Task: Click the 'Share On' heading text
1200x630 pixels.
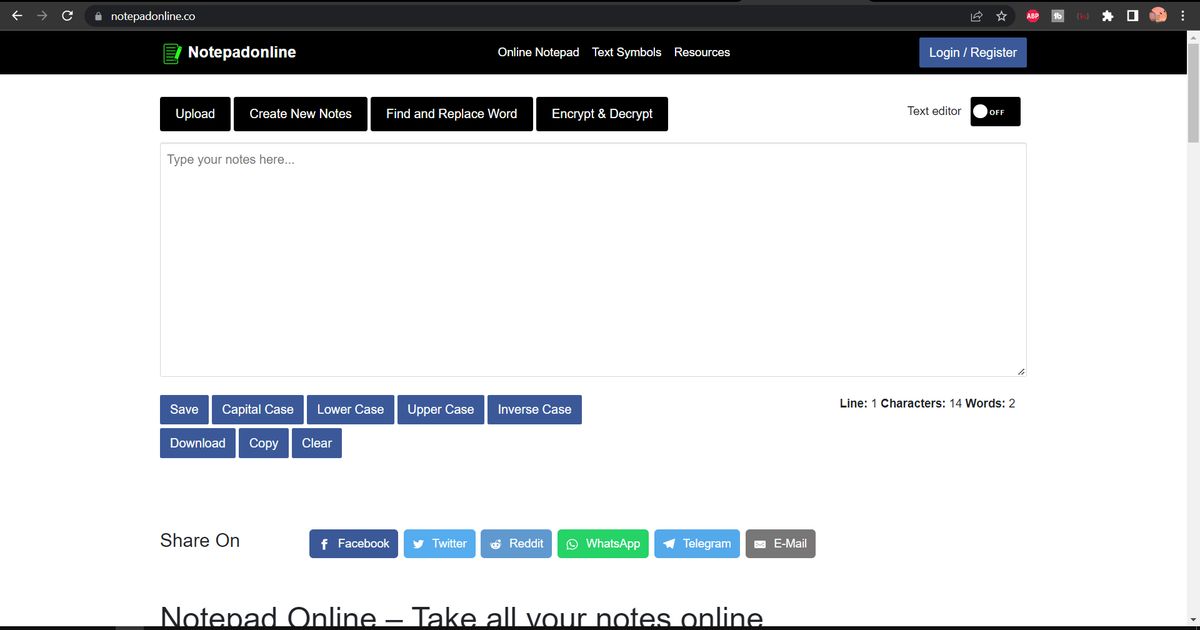Action: pos(200,541)
